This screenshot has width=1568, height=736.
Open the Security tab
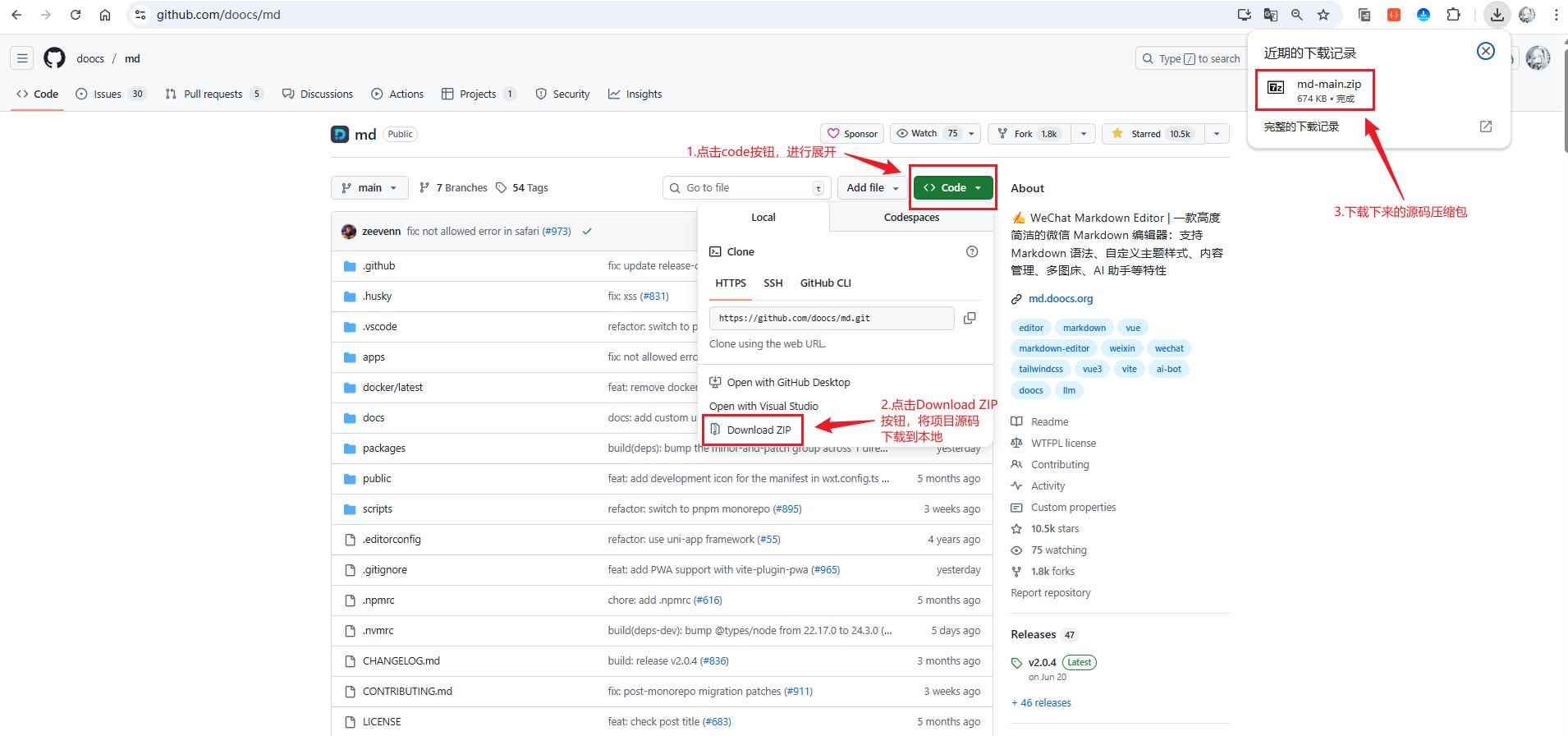tap(563, 94)
